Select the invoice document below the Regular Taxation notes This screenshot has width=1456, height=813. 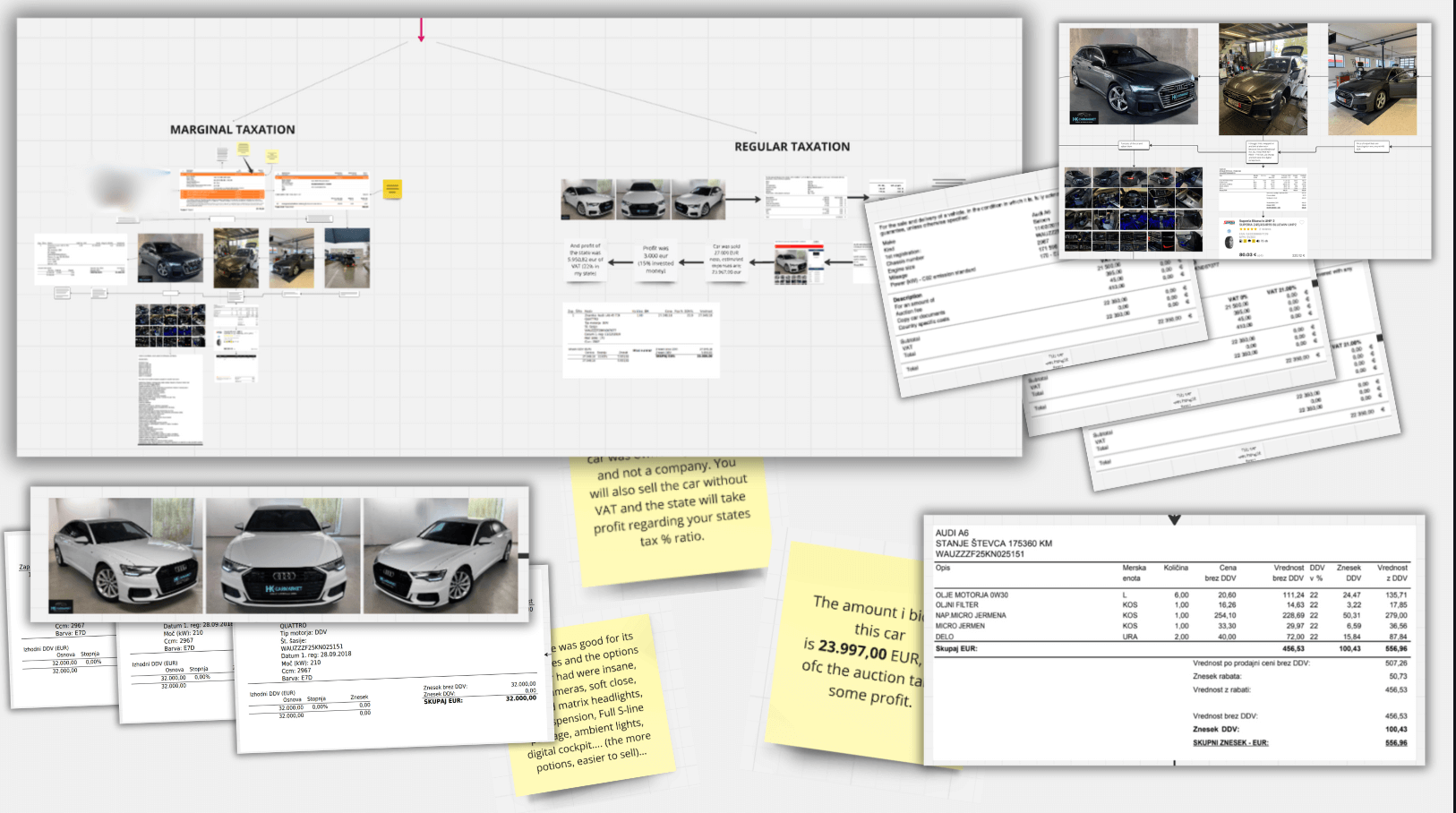[x=641, y=340]
